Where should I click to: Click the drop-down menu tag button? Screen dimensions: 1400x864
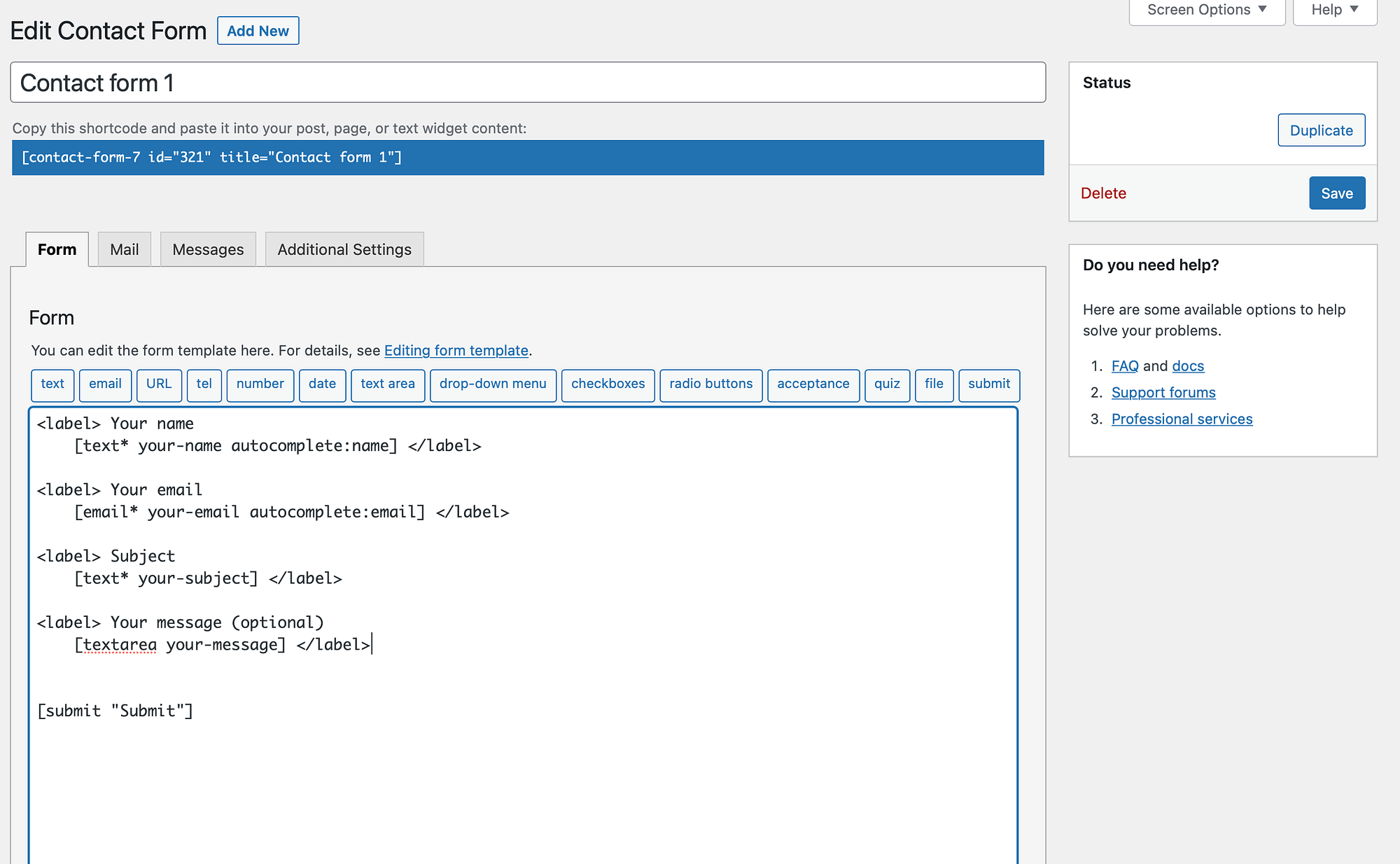[491, 384]
